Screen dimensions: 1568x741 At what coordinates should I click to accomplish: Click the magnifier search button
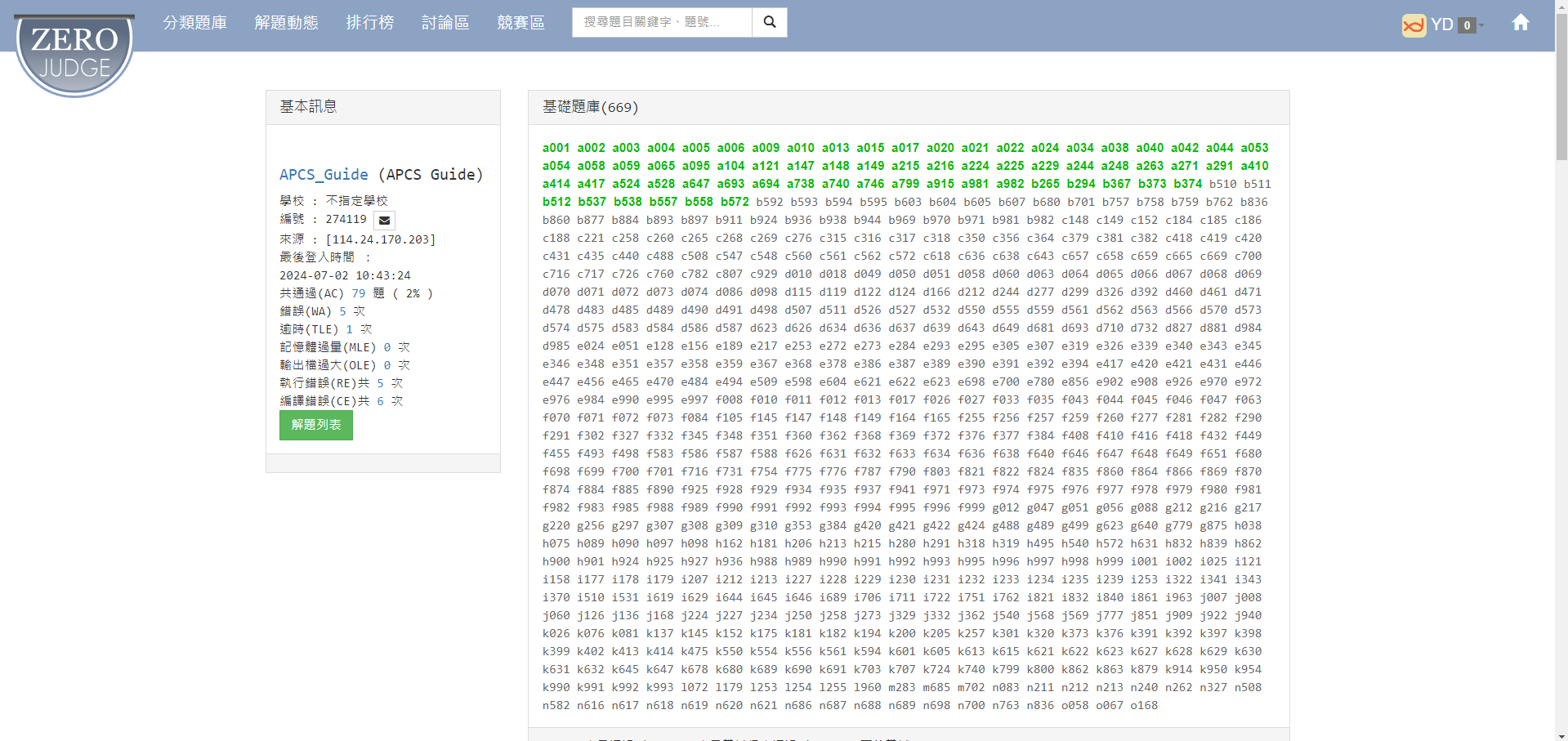[769, 23]
